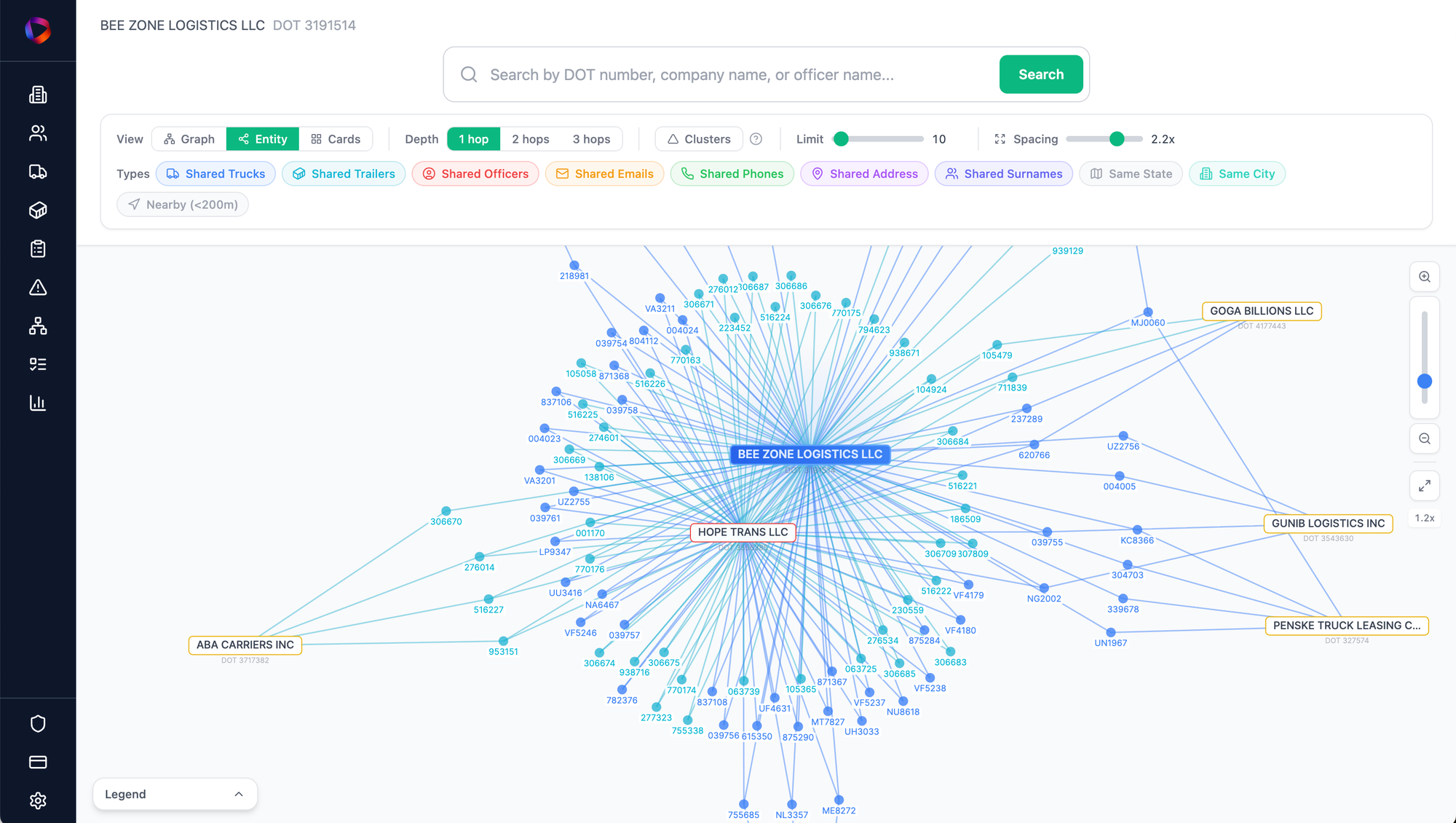1456x823 pixels.
Task: Toggle the Clusters option
Action: (x=699, y=139)
